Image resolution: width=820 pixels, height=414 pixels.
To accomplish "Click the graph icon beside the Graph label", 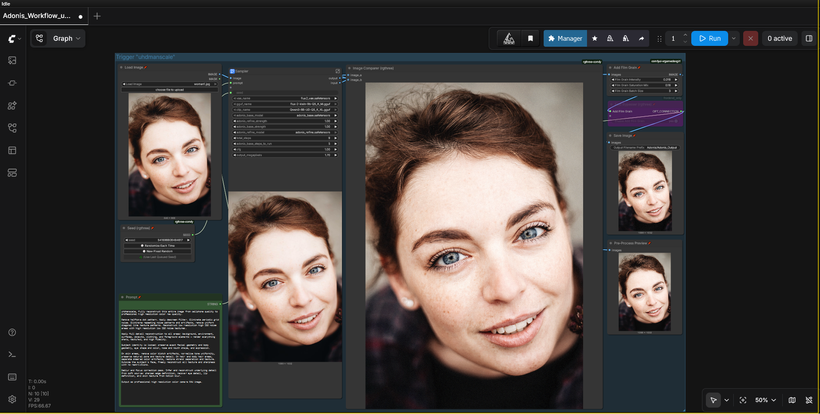I will pos(39,38).
